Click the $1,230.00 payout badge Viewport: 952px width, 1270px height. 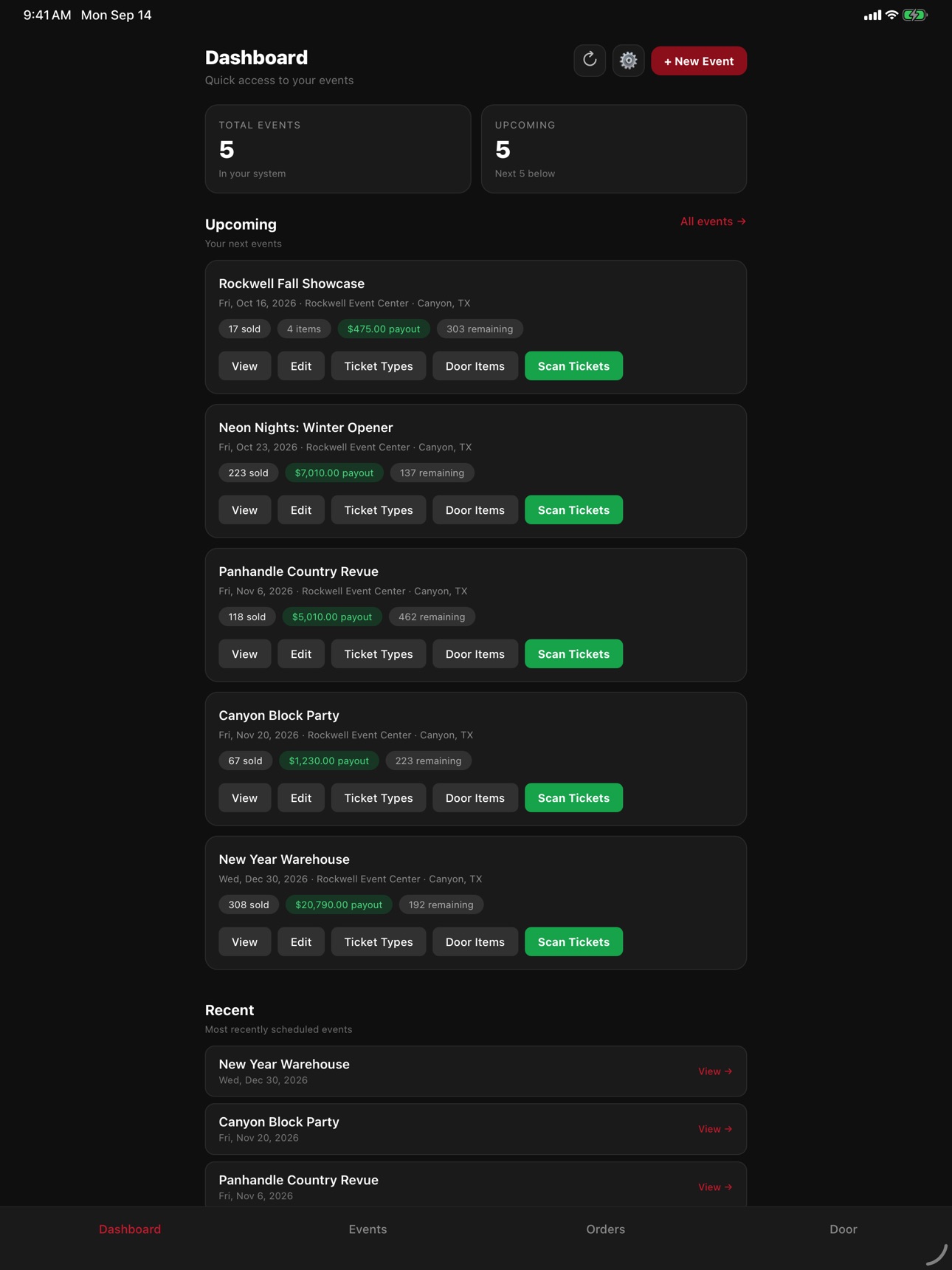[328, 761]
